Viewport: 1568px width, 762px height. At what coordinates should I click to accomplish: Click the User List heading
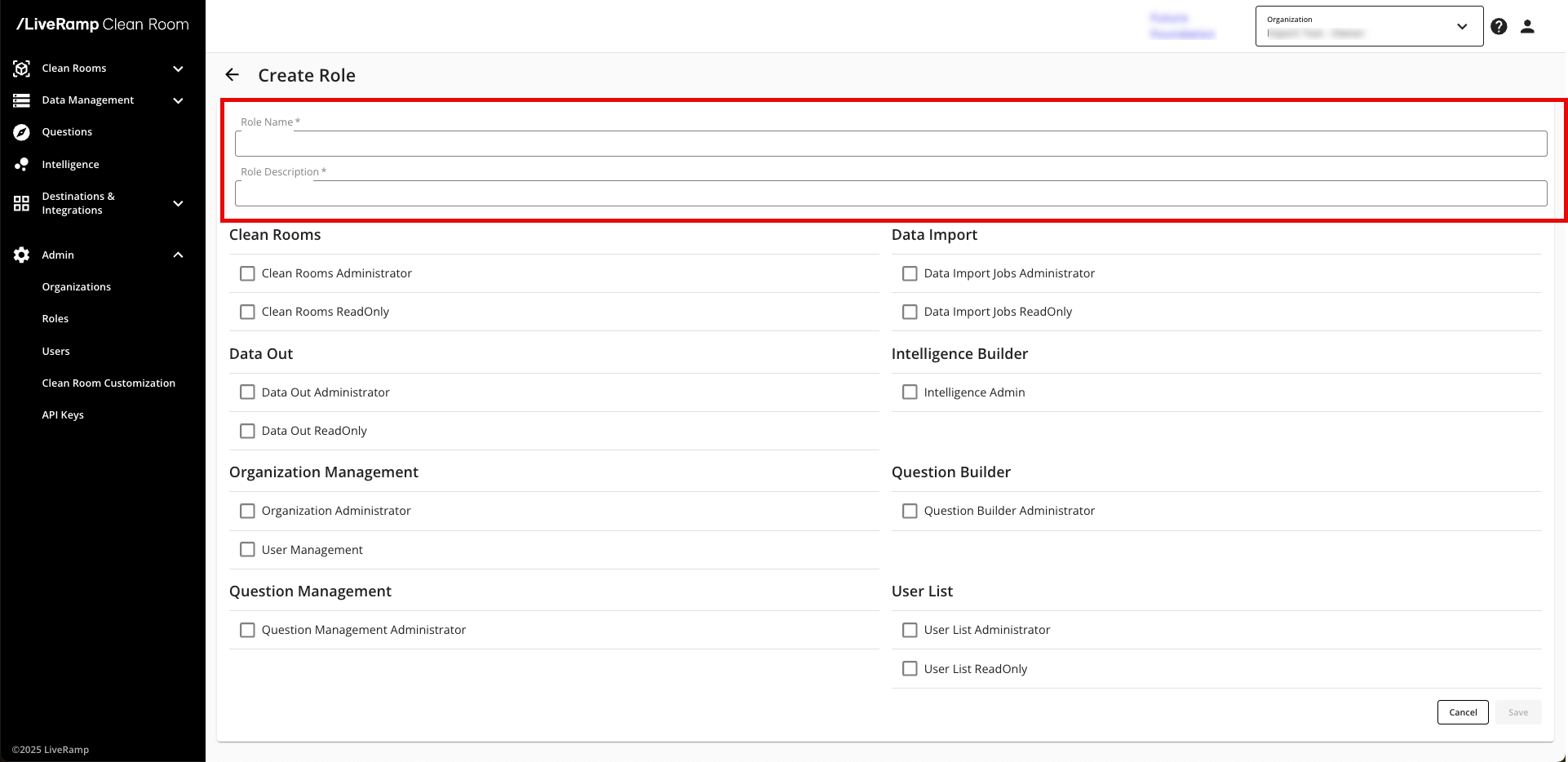click(x=922, y=591)
